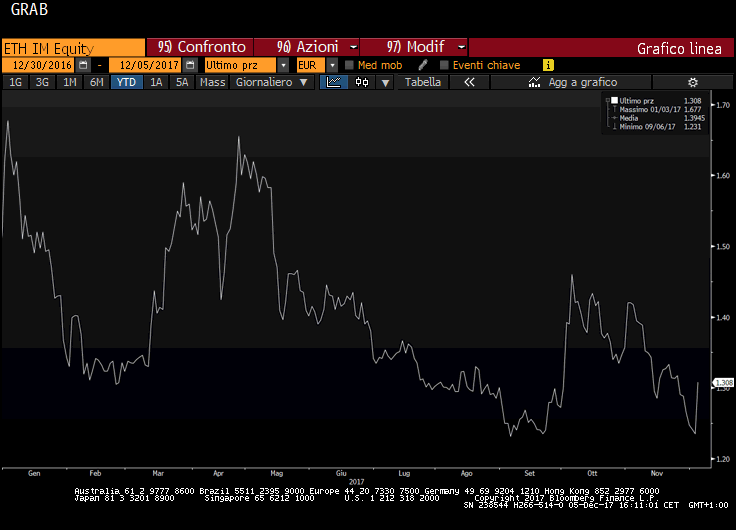The height and width of the screenshot is (530, 736).
Task: Toggle the Eventi chiave checkbox
Action: [x=444, y=65]
